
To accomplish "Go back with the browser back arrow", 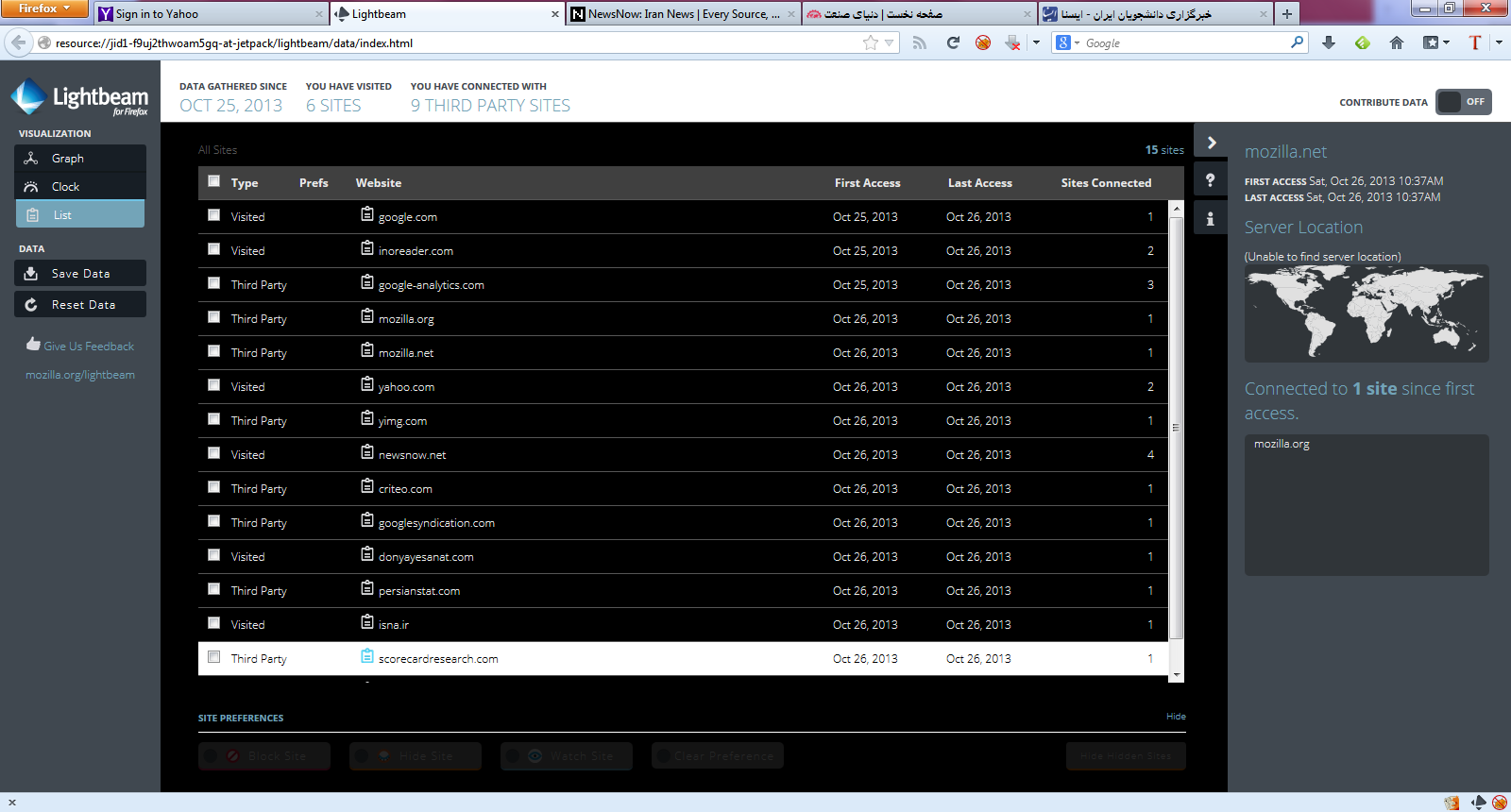I will tap(18, 42).
